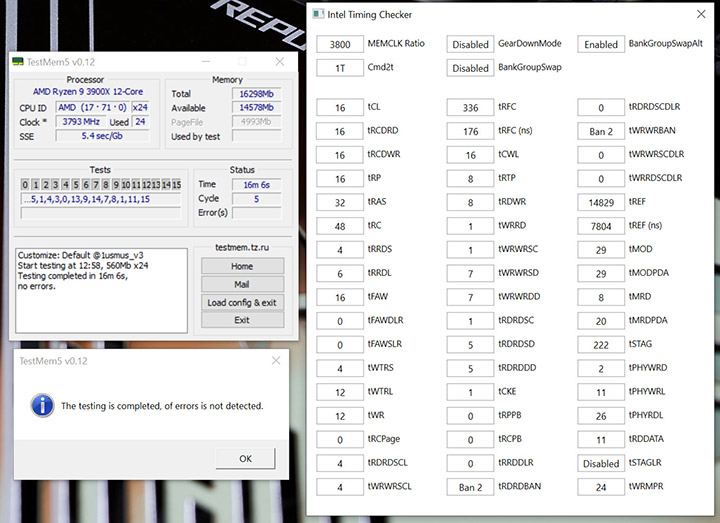The height and width of the screenshot is (523, 720).
Task: Click test number 15 box in Tests
Action: [x=176, y=185]
